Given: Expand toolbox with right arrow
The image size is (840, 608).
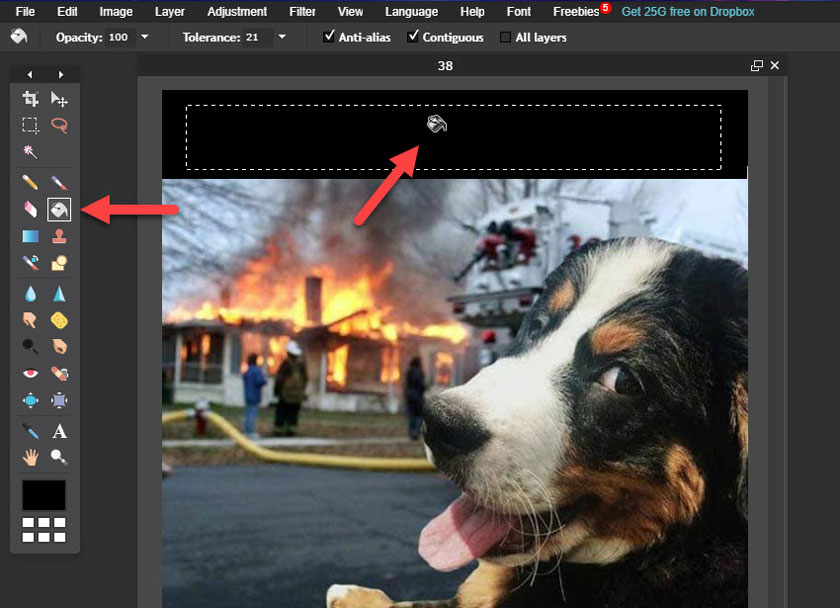Looking at the screenshot, I should pyautogui.click(x=61, y=74).
